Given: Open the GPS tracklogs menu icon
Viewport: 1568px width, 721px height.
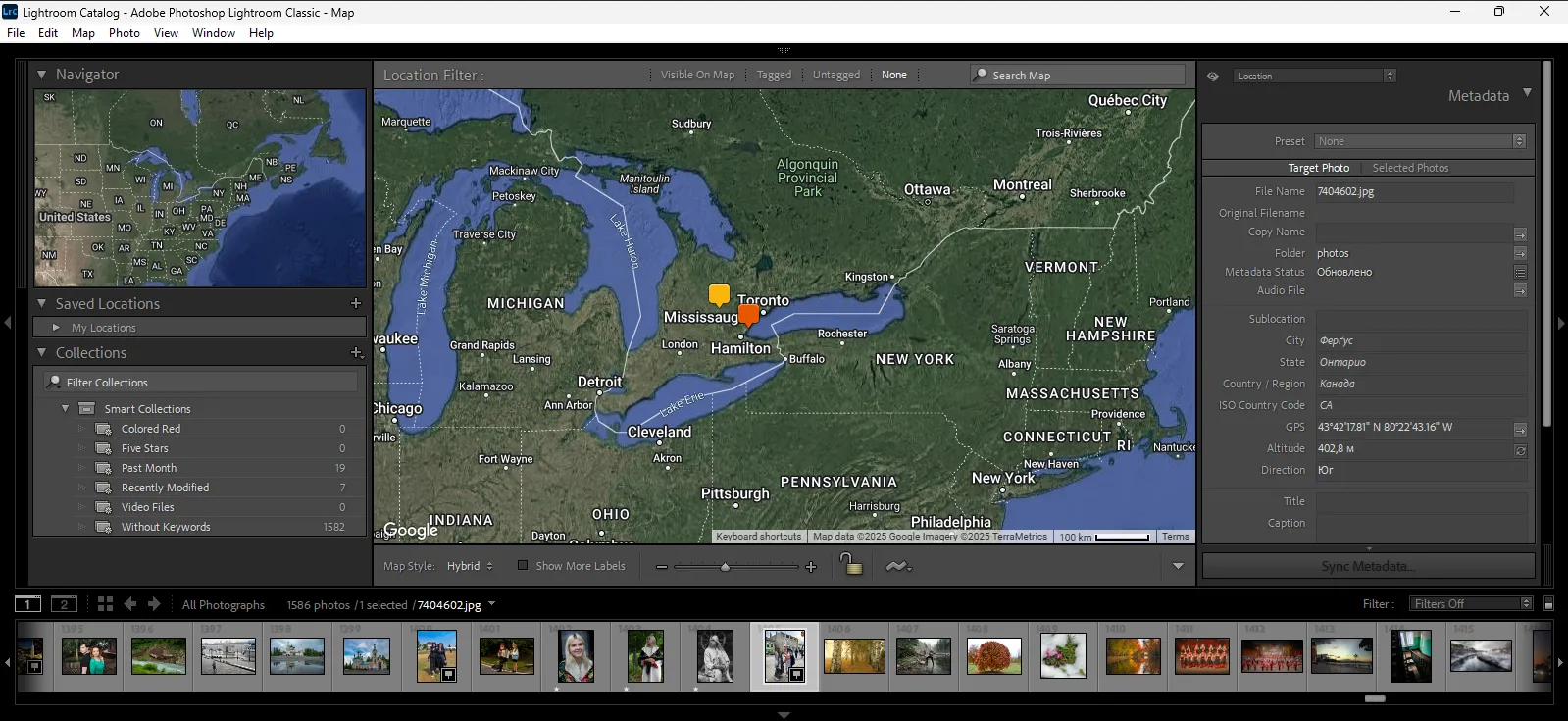Looking at the screenshot, I should point(897,566).
